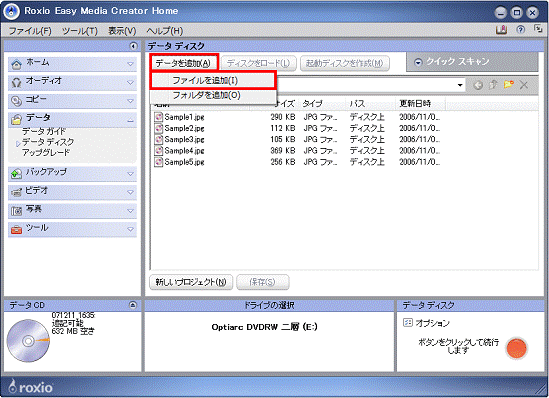Open the ファイル(F) menu

30,31
